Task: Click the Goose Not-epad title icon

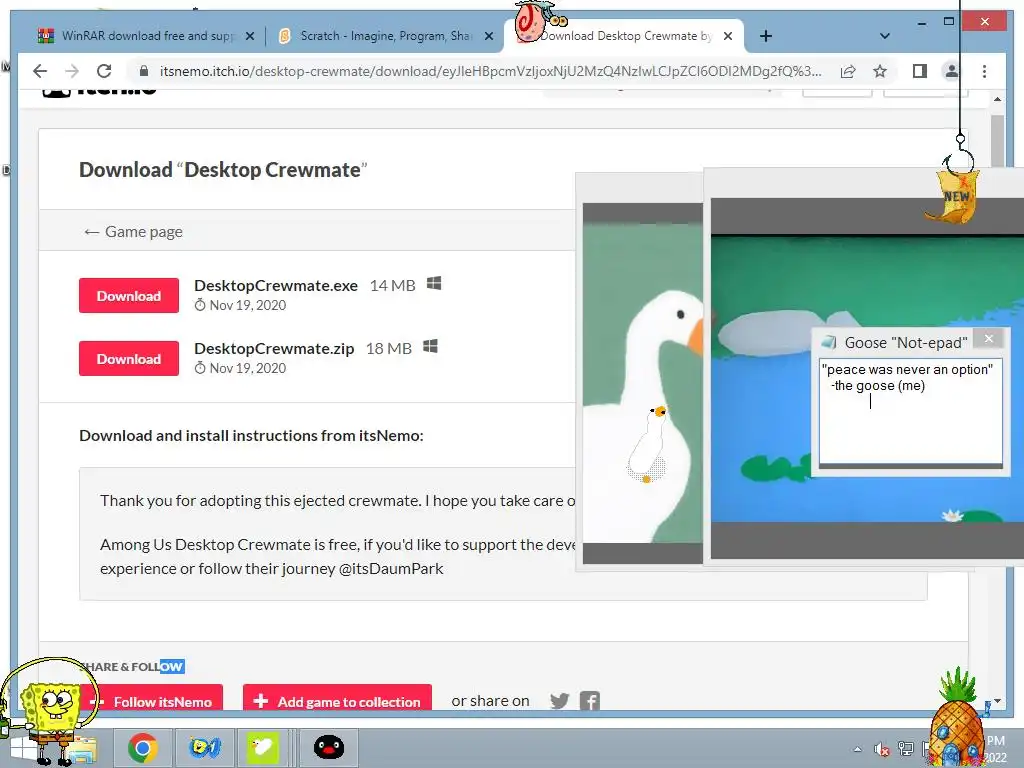Action: click(x=829, y=342)
